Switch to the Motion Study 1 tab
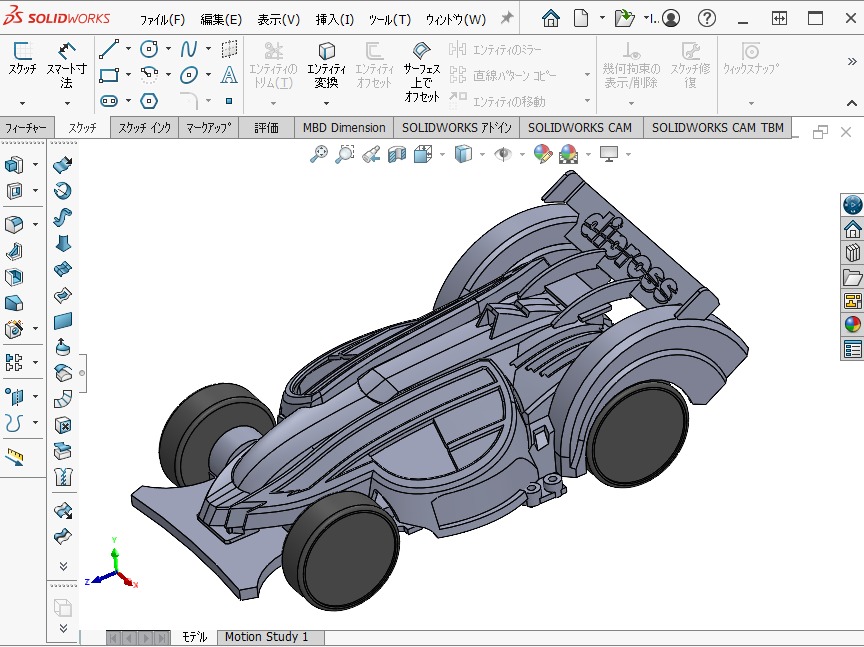 coord(267,637)
